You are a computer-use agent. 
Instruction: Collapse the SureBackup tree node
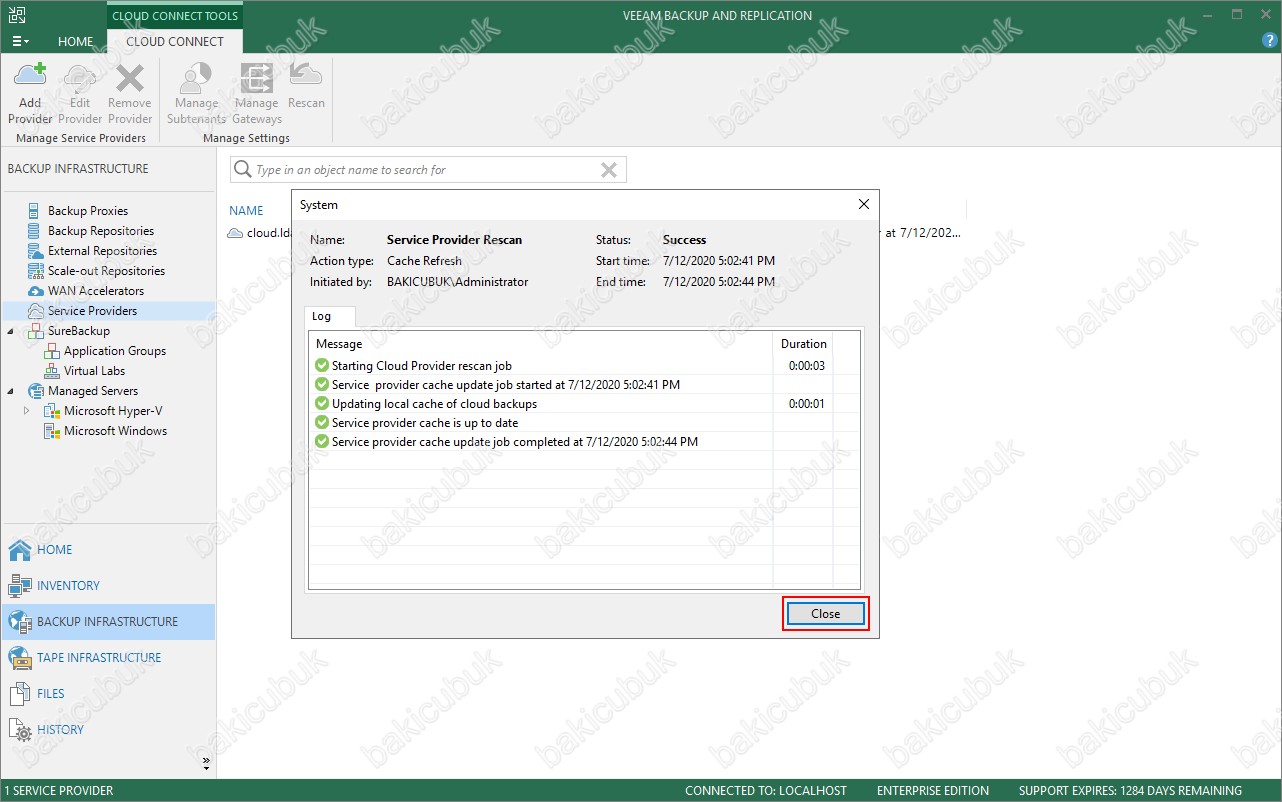click(x=11, y=331)
